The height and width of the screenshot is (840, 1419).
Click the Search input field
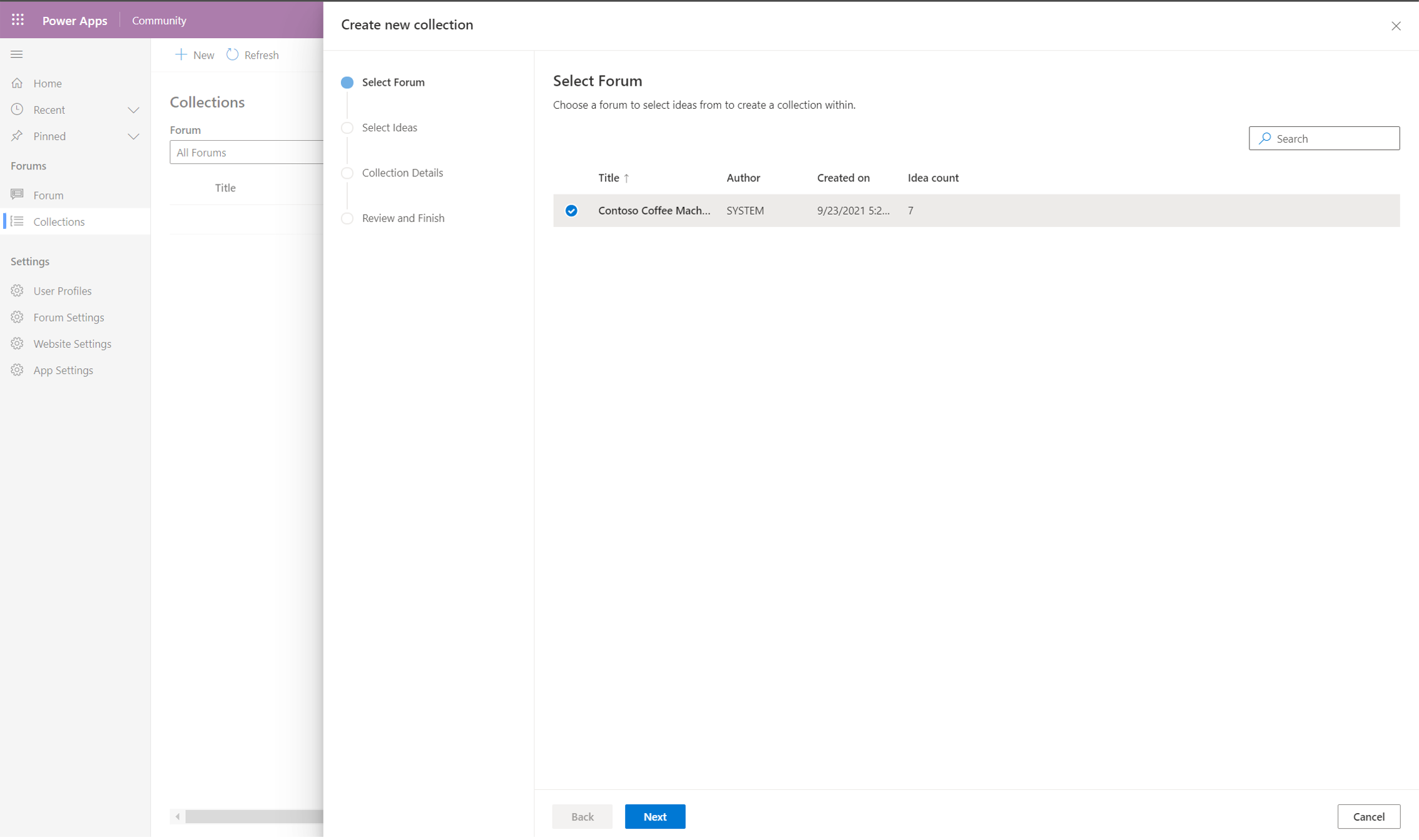click(x=1324, y=139)
